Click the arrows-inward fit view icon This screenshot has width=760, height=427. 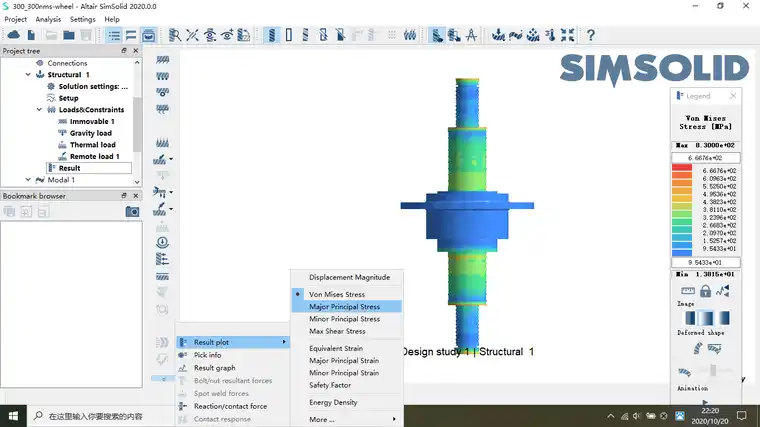pyautogui.click(x=568, y=35)
